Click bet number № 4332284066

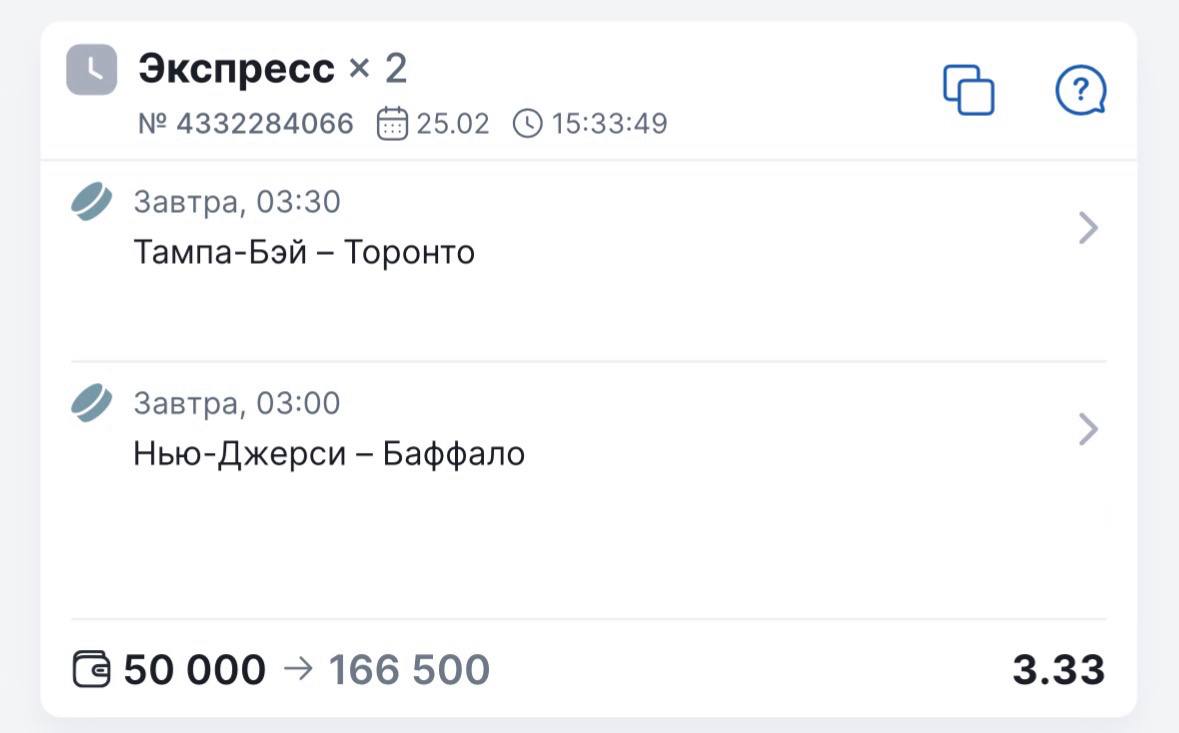(246, 124)
